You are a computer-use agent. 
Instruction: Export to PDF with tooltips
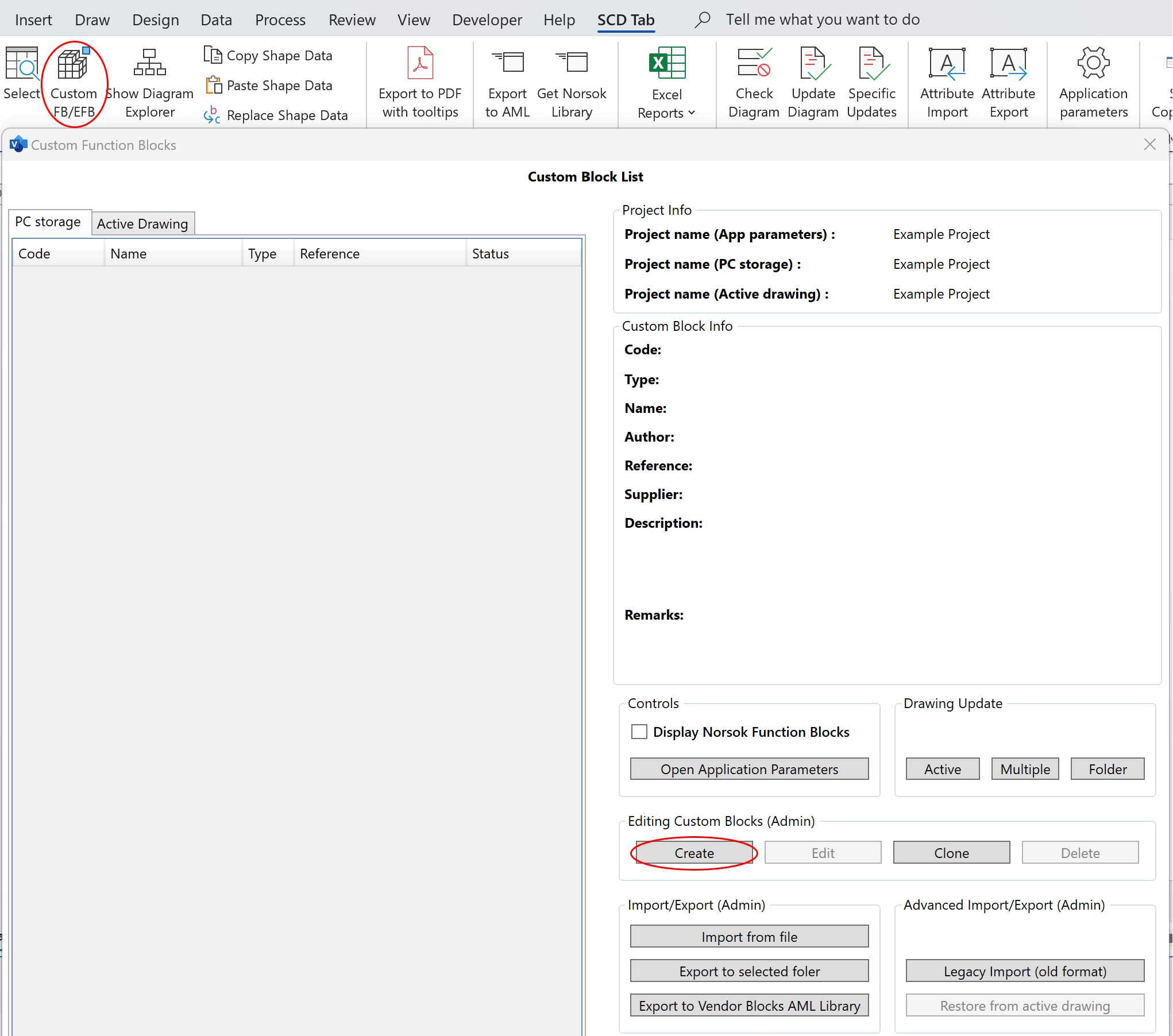point(420,83)
